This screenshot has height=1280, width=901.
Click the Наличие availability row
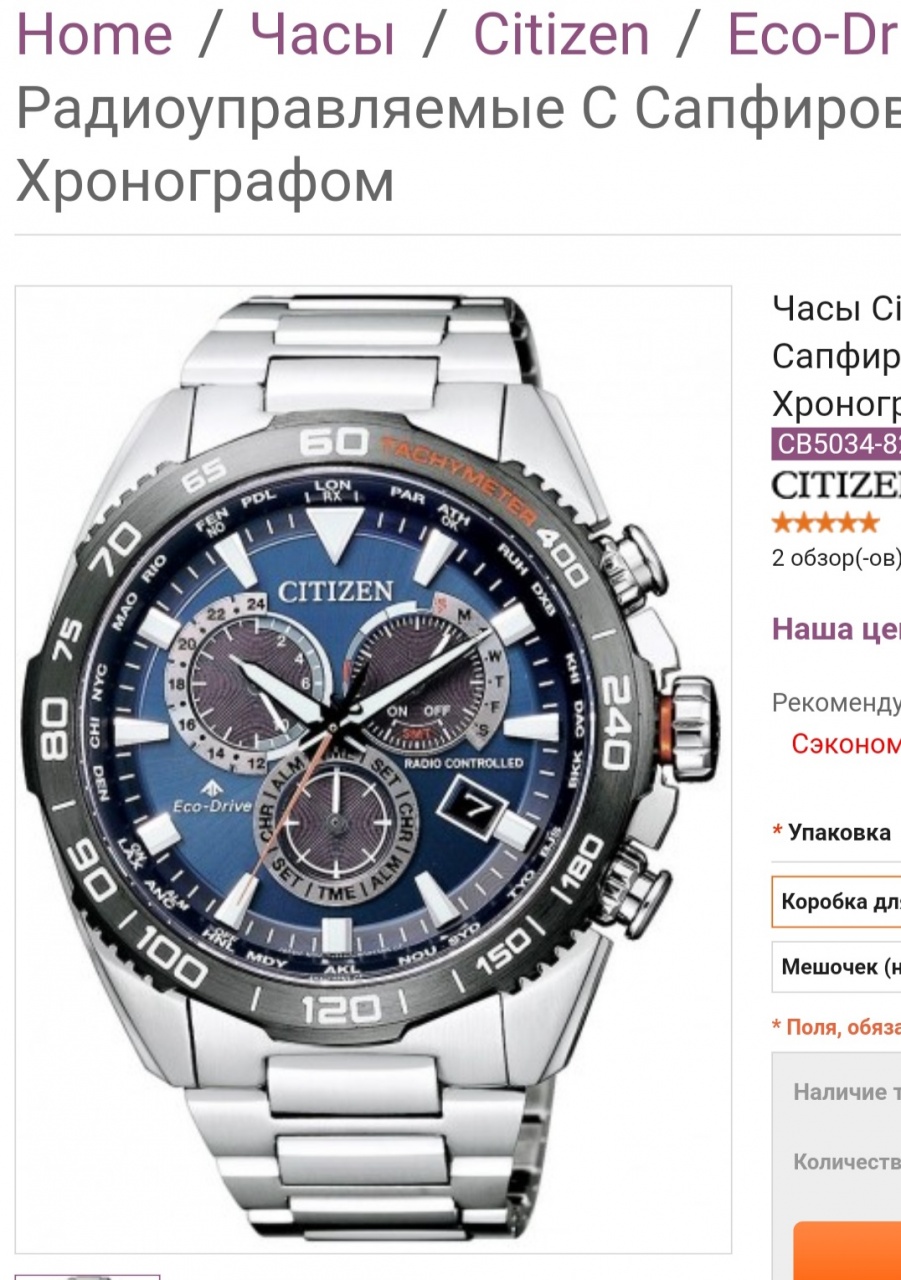point(847,1092)
